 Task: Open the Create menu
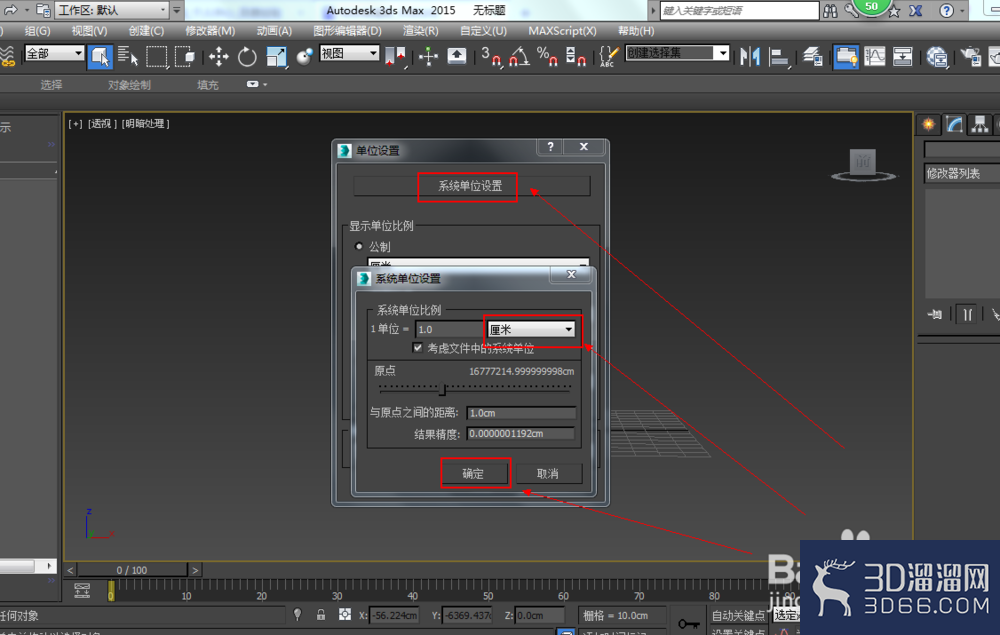146,31
